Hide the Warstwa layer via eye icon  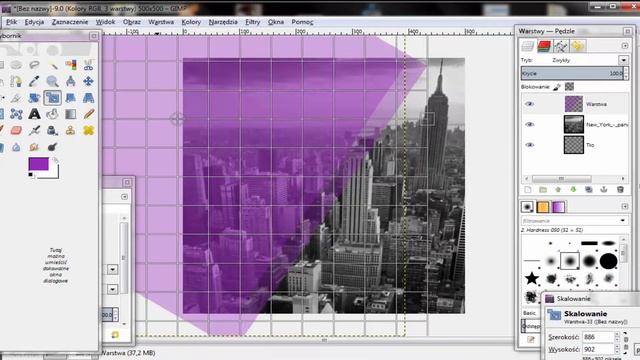pyautogui.click(x=529, y=104)
